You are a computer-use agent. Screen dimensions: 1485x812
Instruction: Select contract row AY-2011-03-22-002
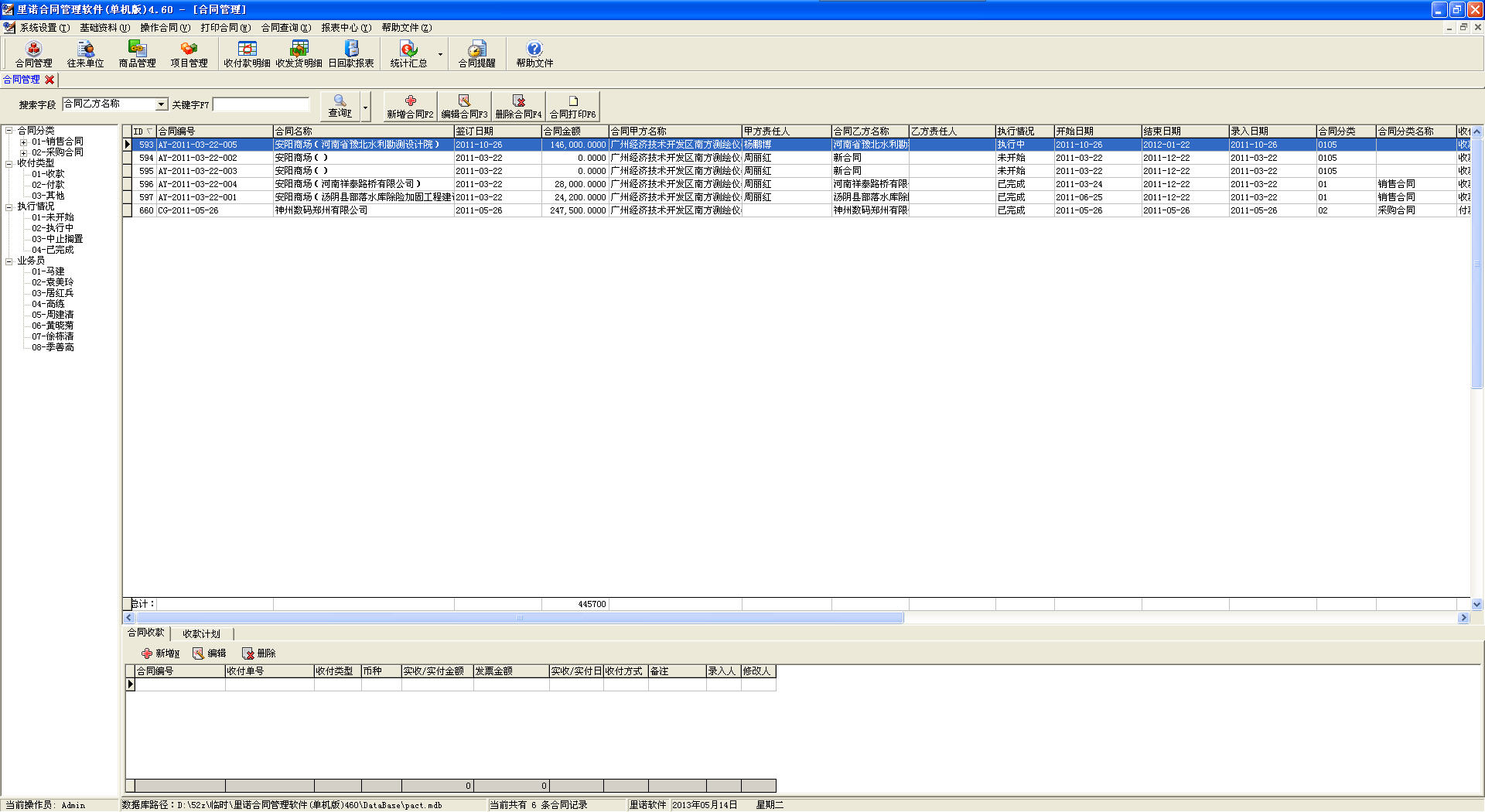797,158
